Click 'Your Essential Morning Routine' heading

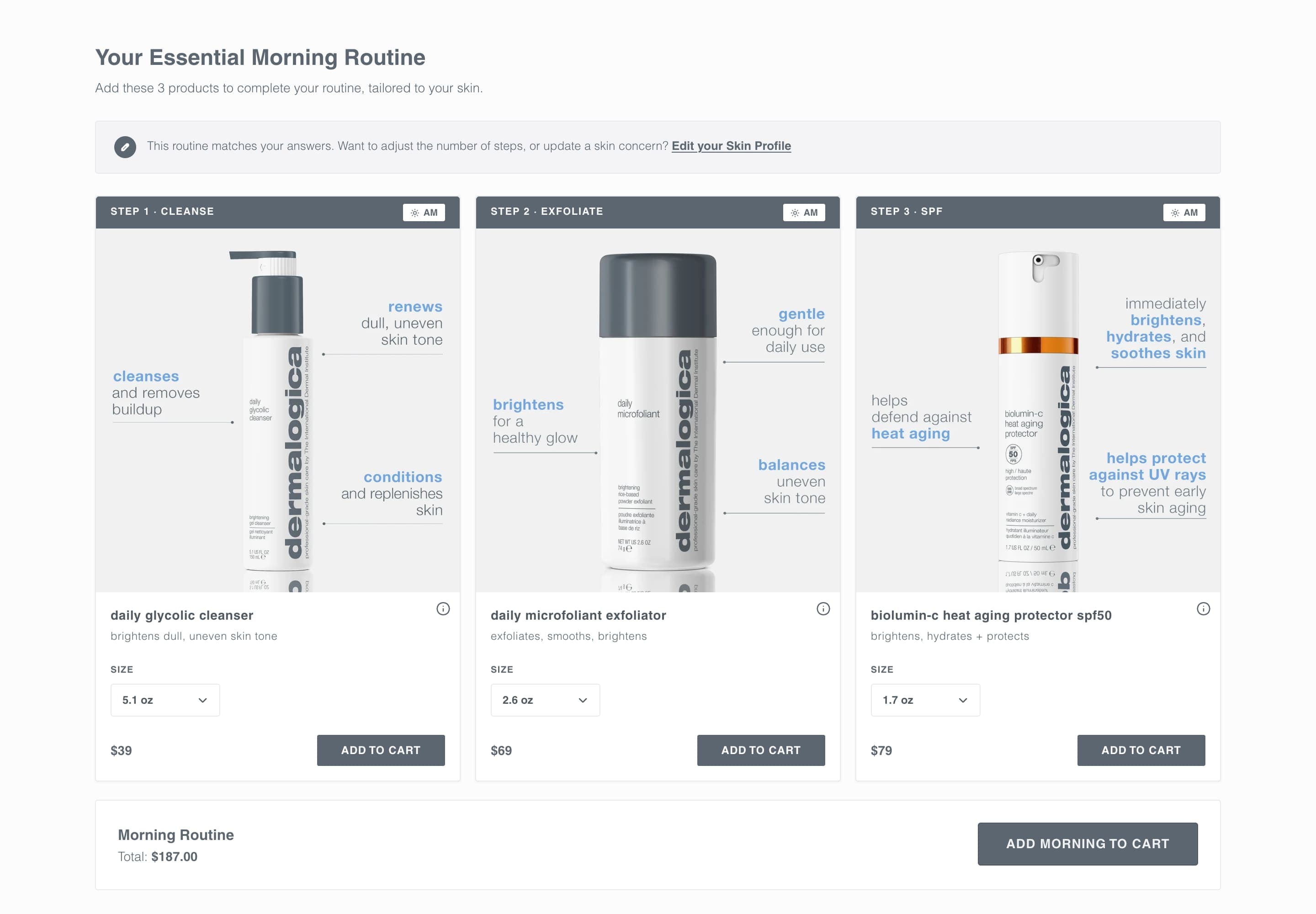click(260, 58)
